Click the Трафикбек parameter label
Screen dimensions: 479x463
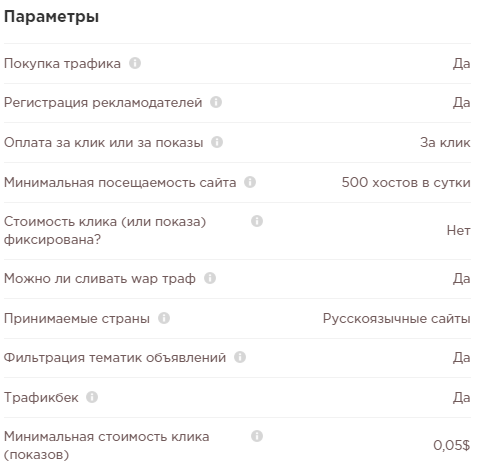point(41,397)
